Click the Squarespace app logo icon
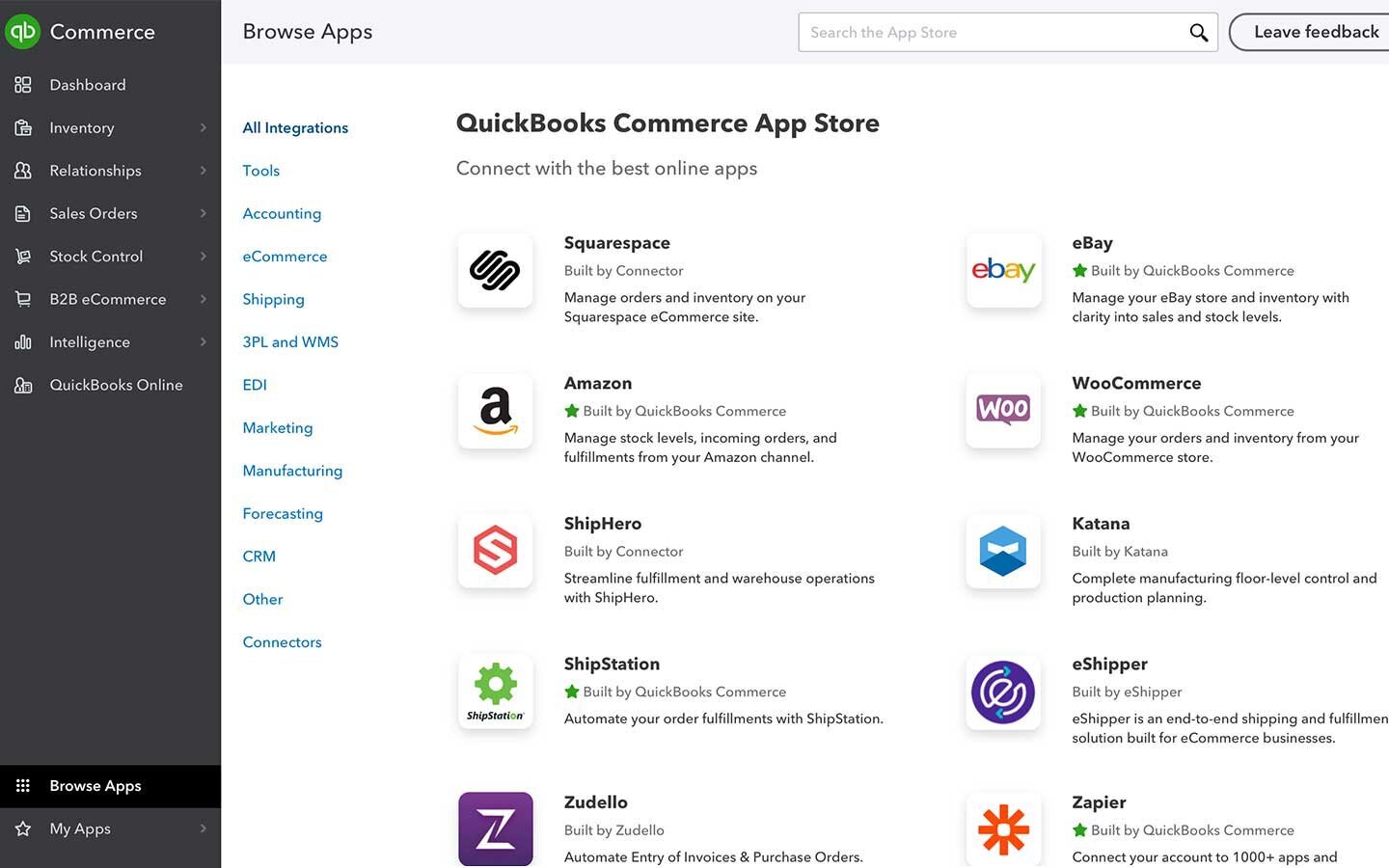 point(495,271)
